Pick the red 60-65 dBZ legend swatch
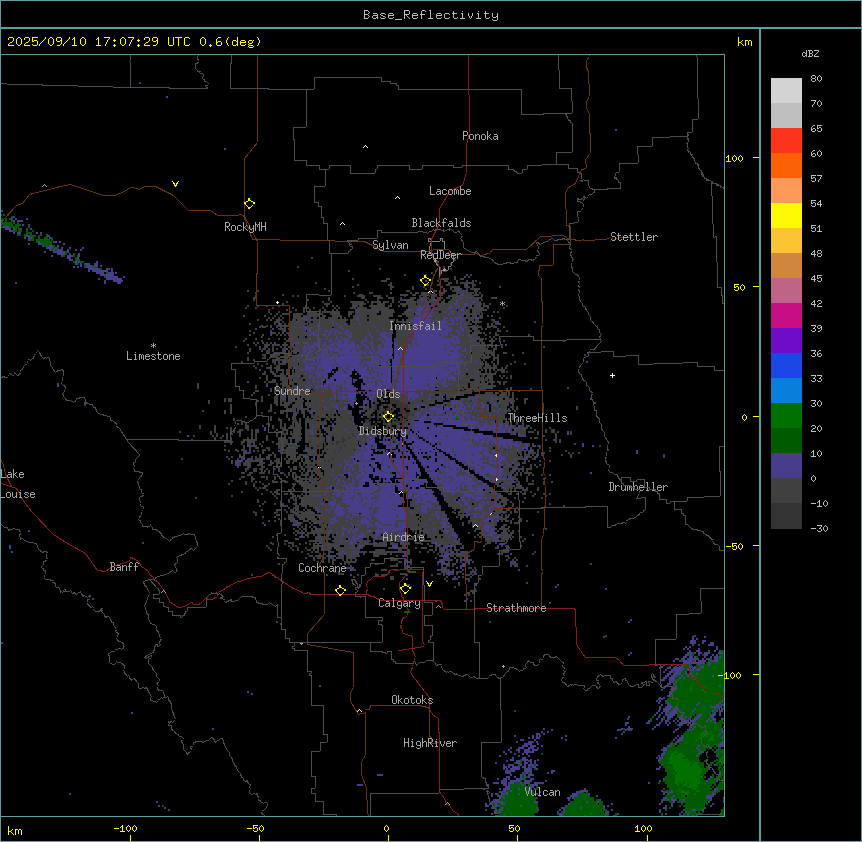 [786, 140]
